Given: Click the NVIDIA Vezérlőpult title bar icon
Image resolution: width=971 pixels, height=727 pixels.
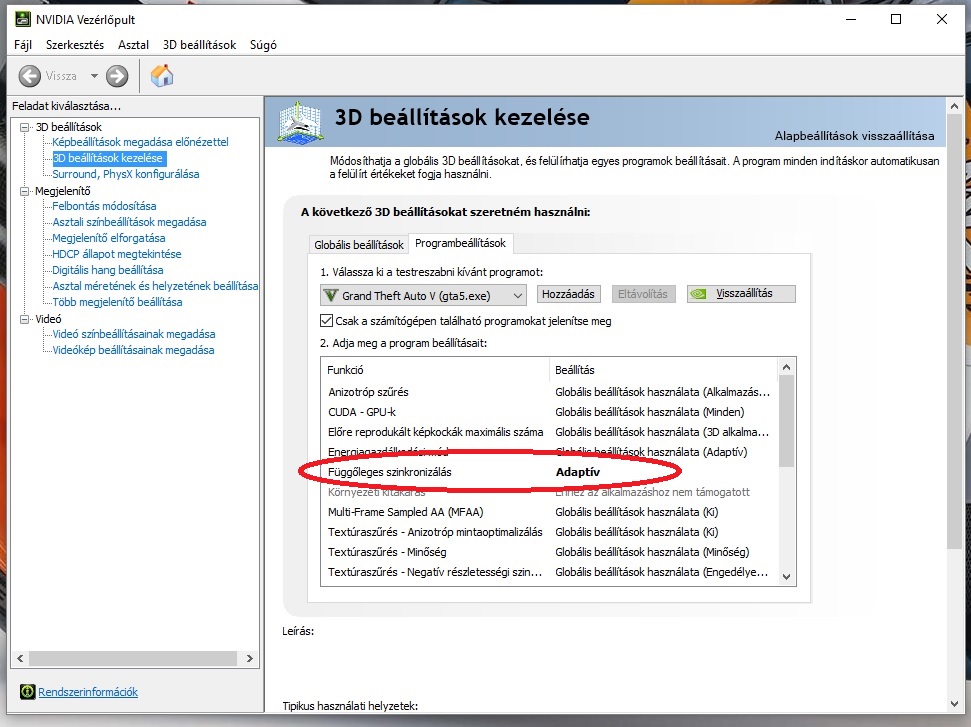Looking at the screenshot, I should click(x=23, y=19).
